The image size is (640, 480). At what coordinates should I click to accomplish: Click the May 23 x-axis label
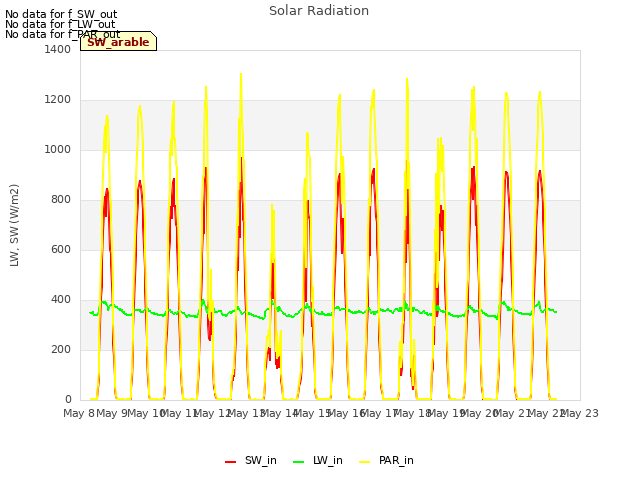click(580, 413)
